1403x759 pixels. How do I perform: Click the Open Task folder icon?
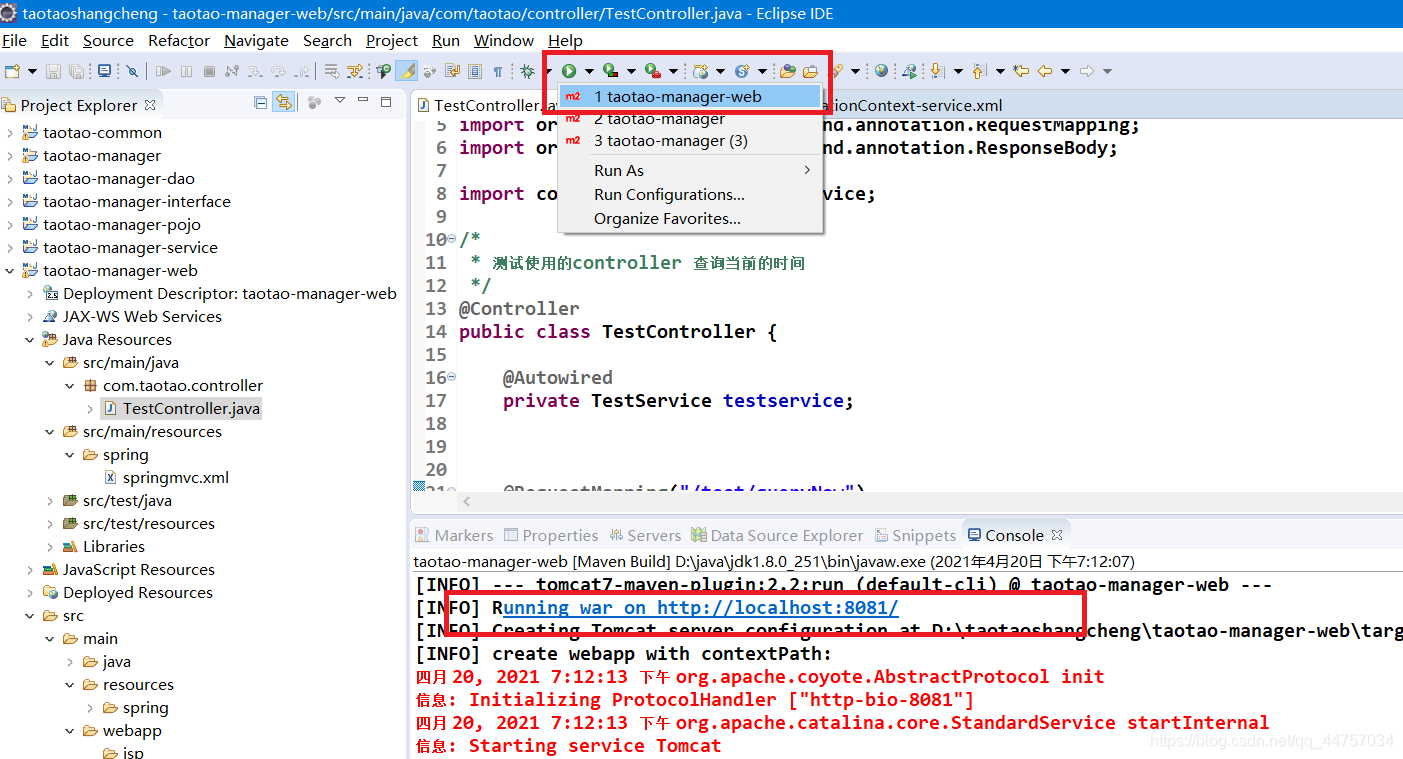click(810, 71)
